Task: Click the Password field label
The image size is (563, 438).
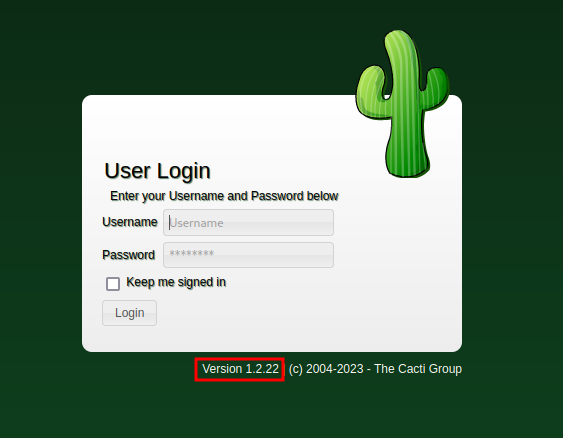Action: tap(129, 255)
